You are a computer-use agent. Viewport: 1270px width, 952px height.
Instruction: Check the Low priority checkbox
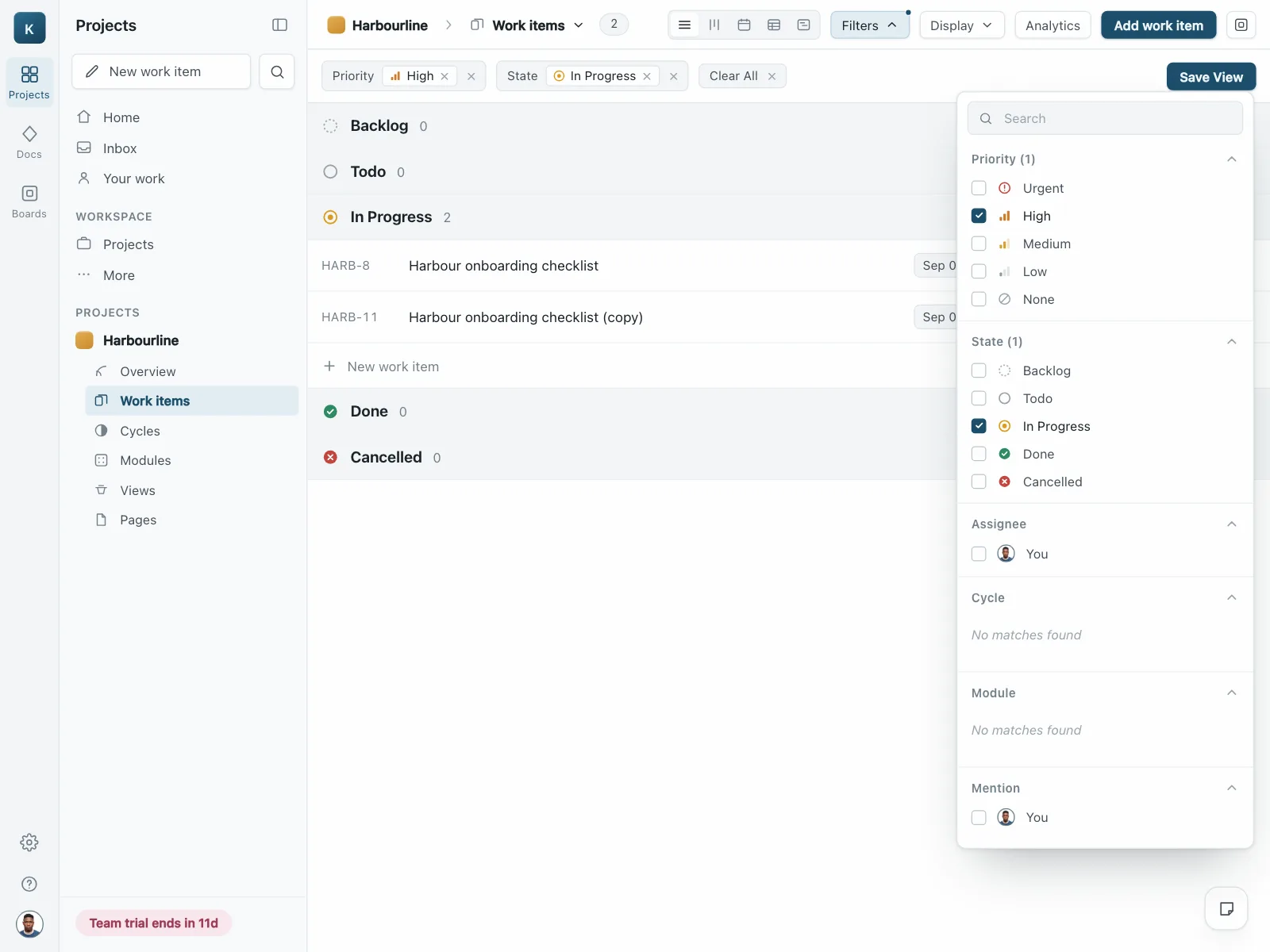[979, 271]
